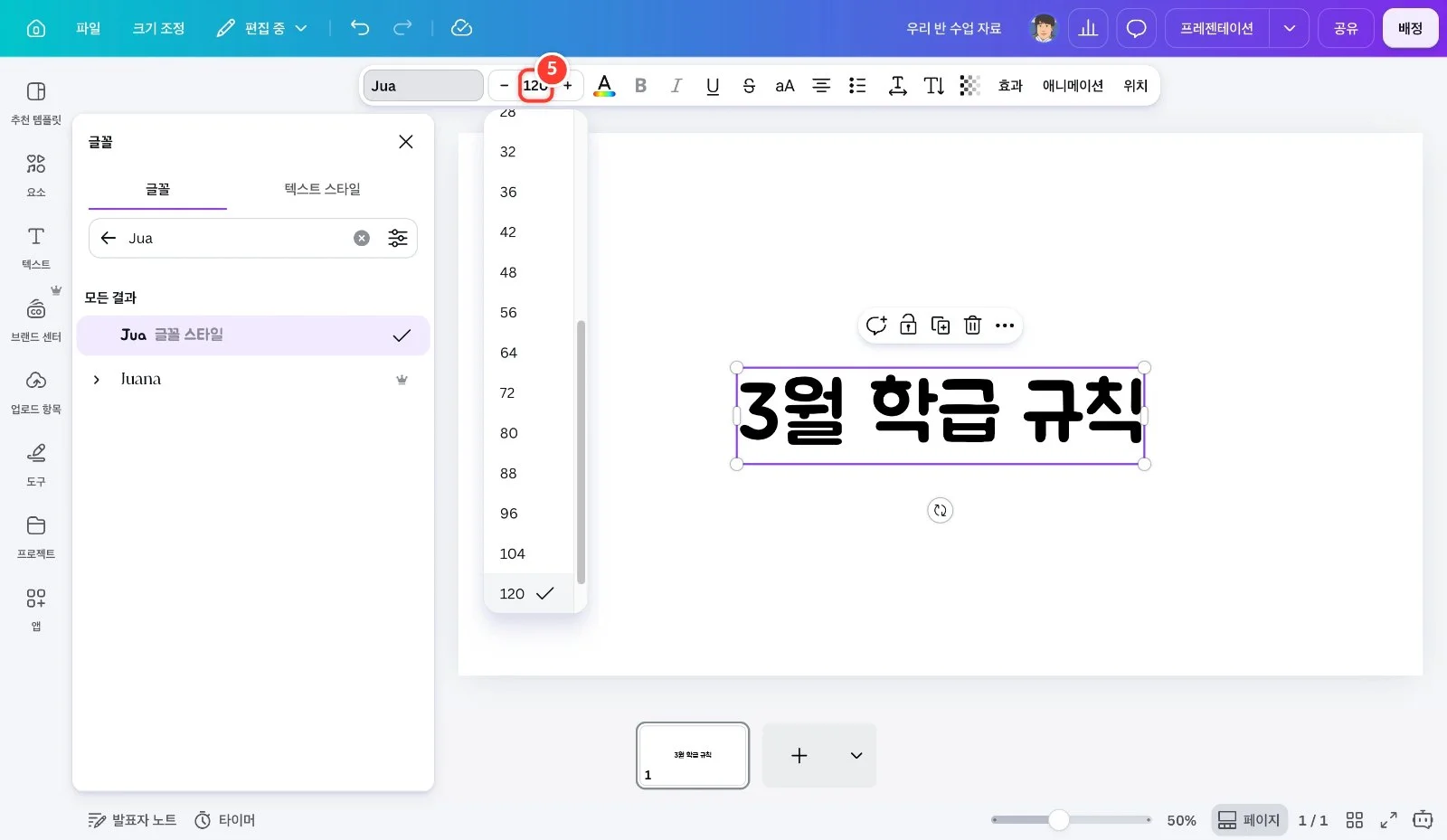Delete the selected text box with the trash icon
Viewport: 1447px width, 840px height.
pyautogui.click(x=972, y=326)
